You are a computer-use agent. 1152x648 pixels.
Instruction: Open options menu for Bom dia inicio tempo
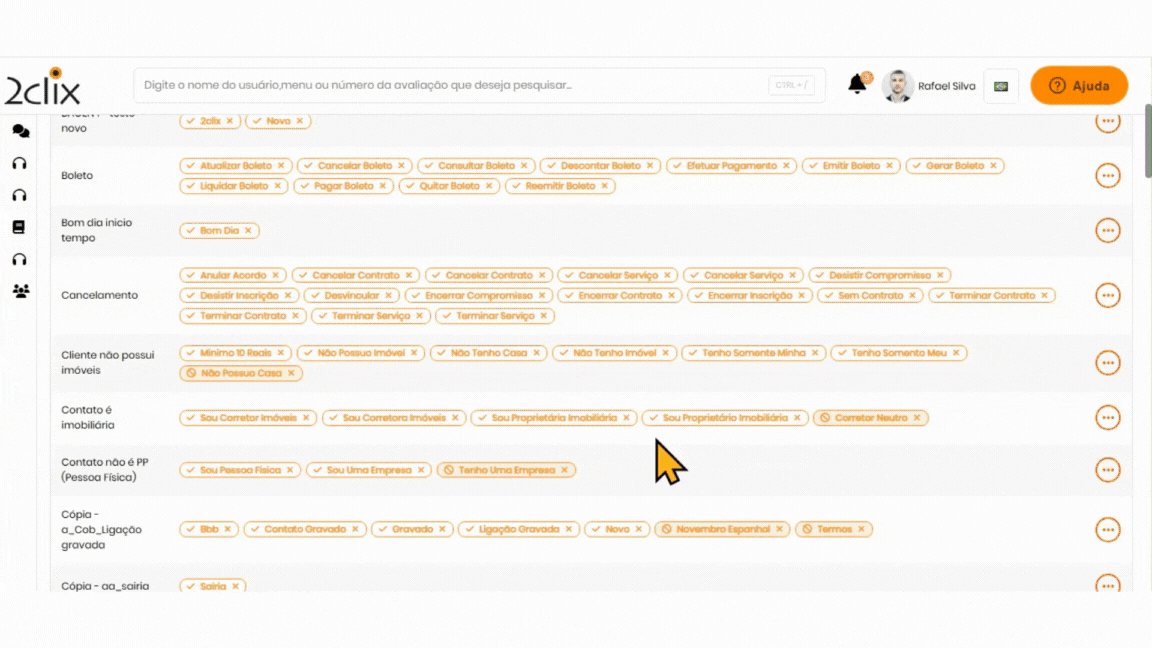1107,231
